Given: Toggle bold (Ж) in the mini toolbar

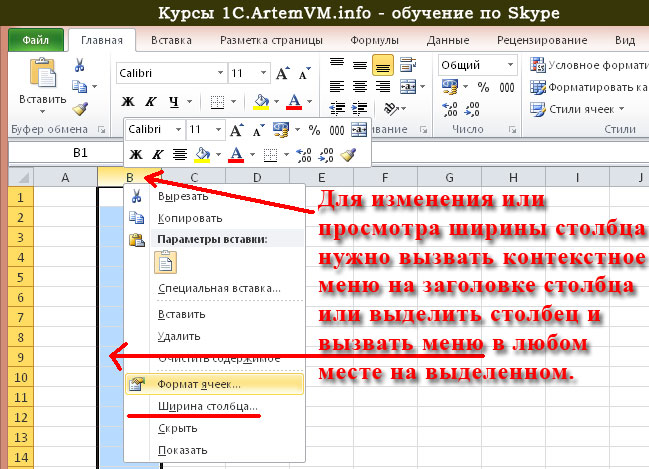Looking at the screenshot, I should point(134,154).
